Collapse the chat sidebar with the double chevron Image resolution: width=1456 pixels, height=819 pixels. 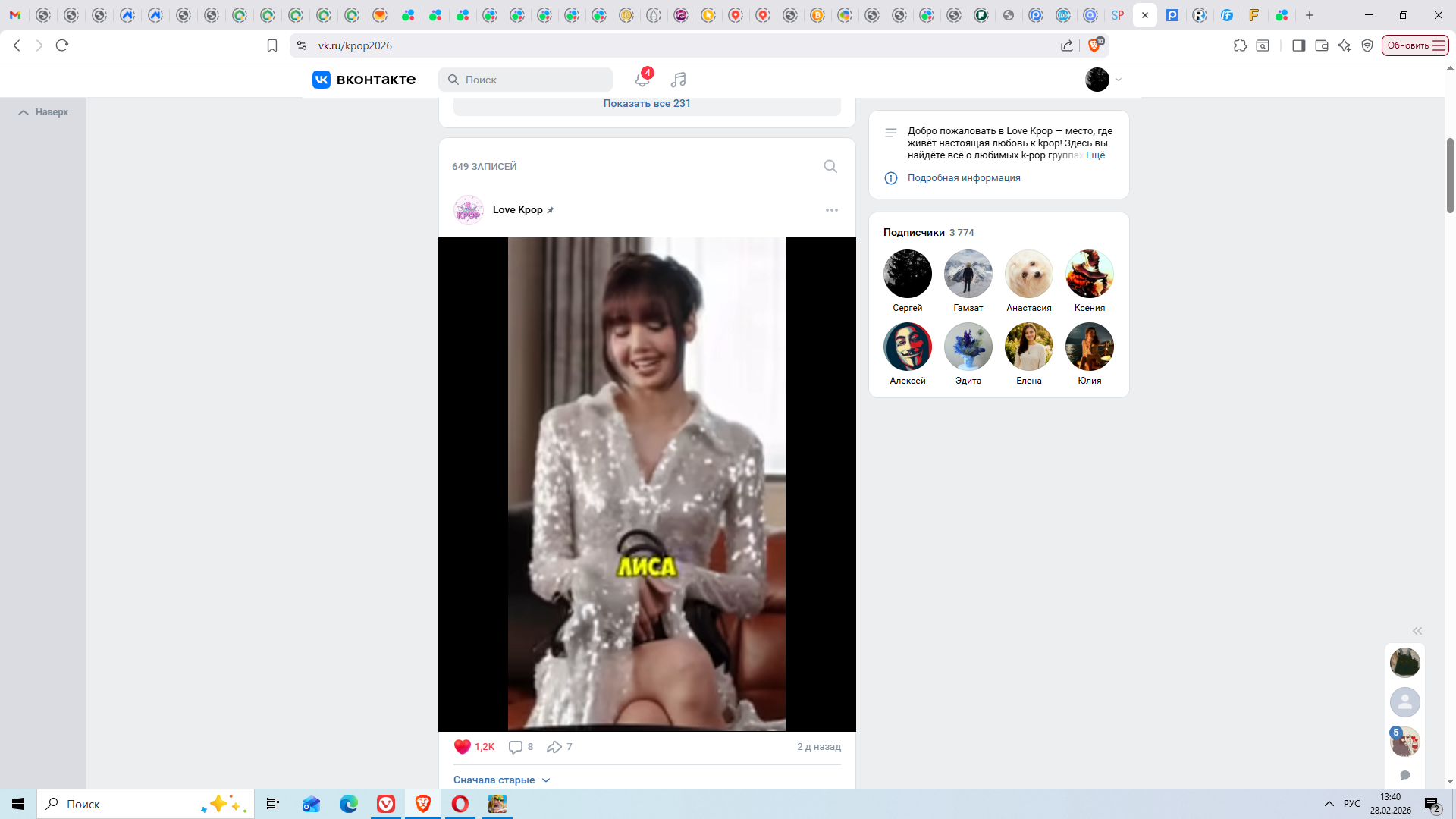(x=1417, y=631)
